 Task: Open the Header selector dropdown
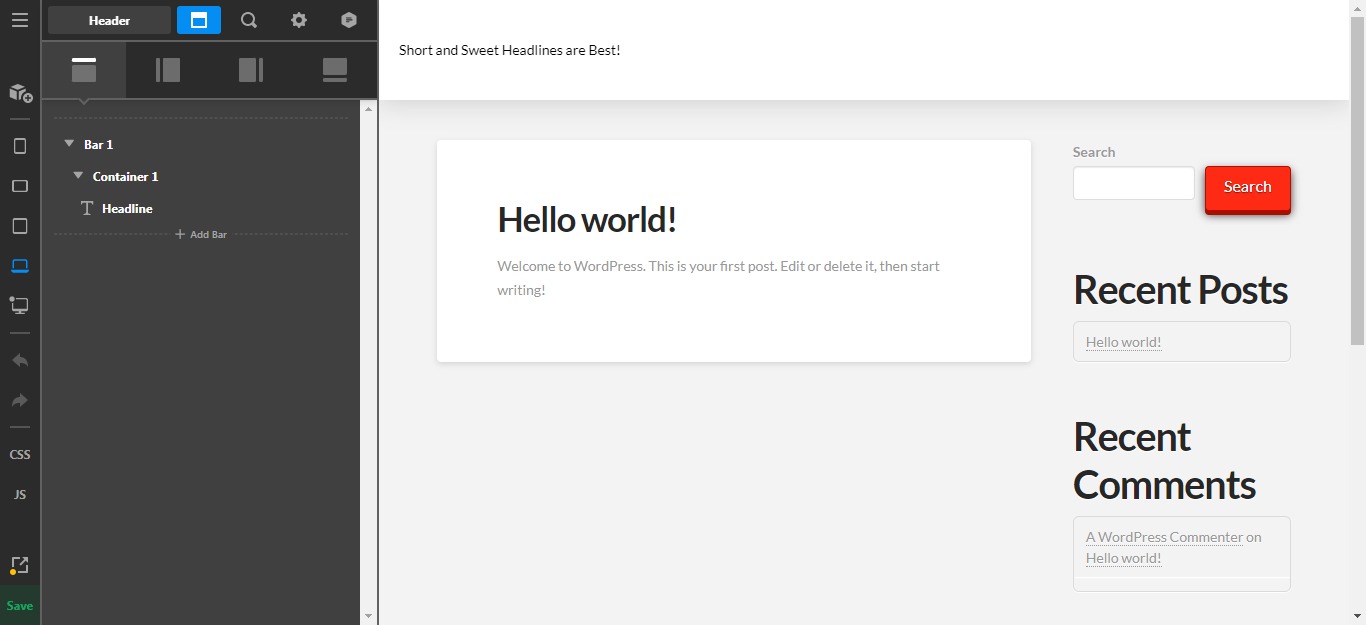coord(109,20)
